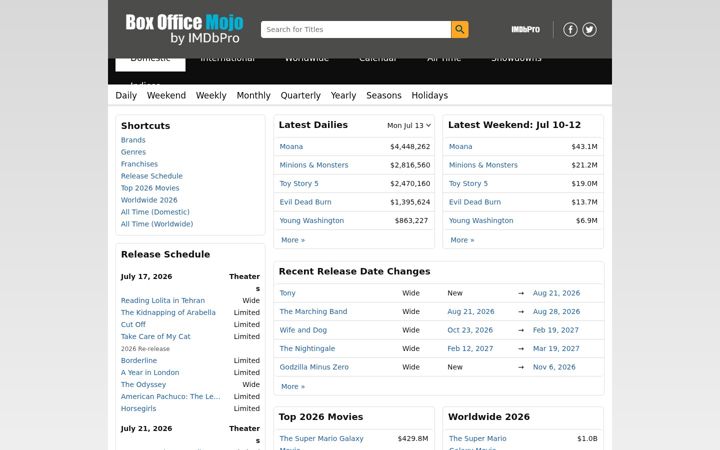Open Horsegirls release link

click(x=138, y=408)
